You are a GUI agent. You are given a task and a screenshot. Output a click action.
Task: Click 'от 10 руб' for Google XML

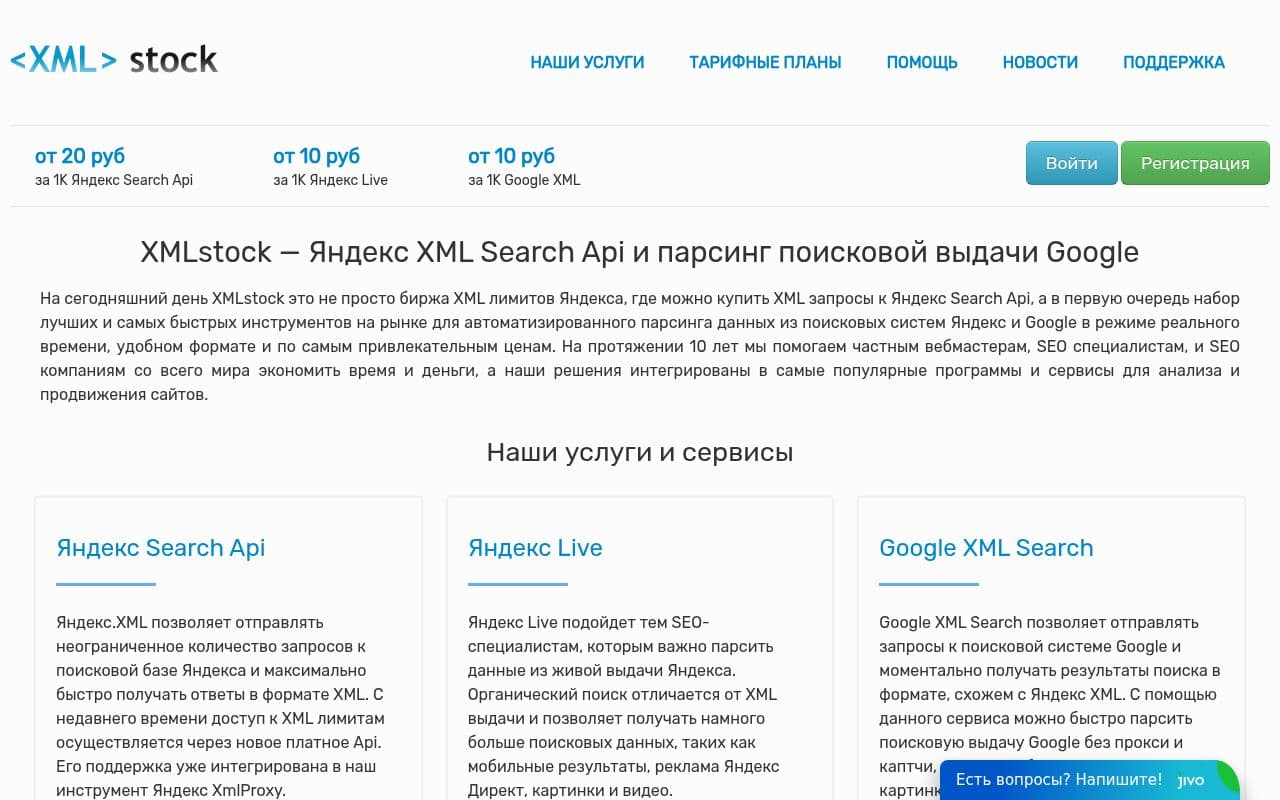click(x=511, y=156)
